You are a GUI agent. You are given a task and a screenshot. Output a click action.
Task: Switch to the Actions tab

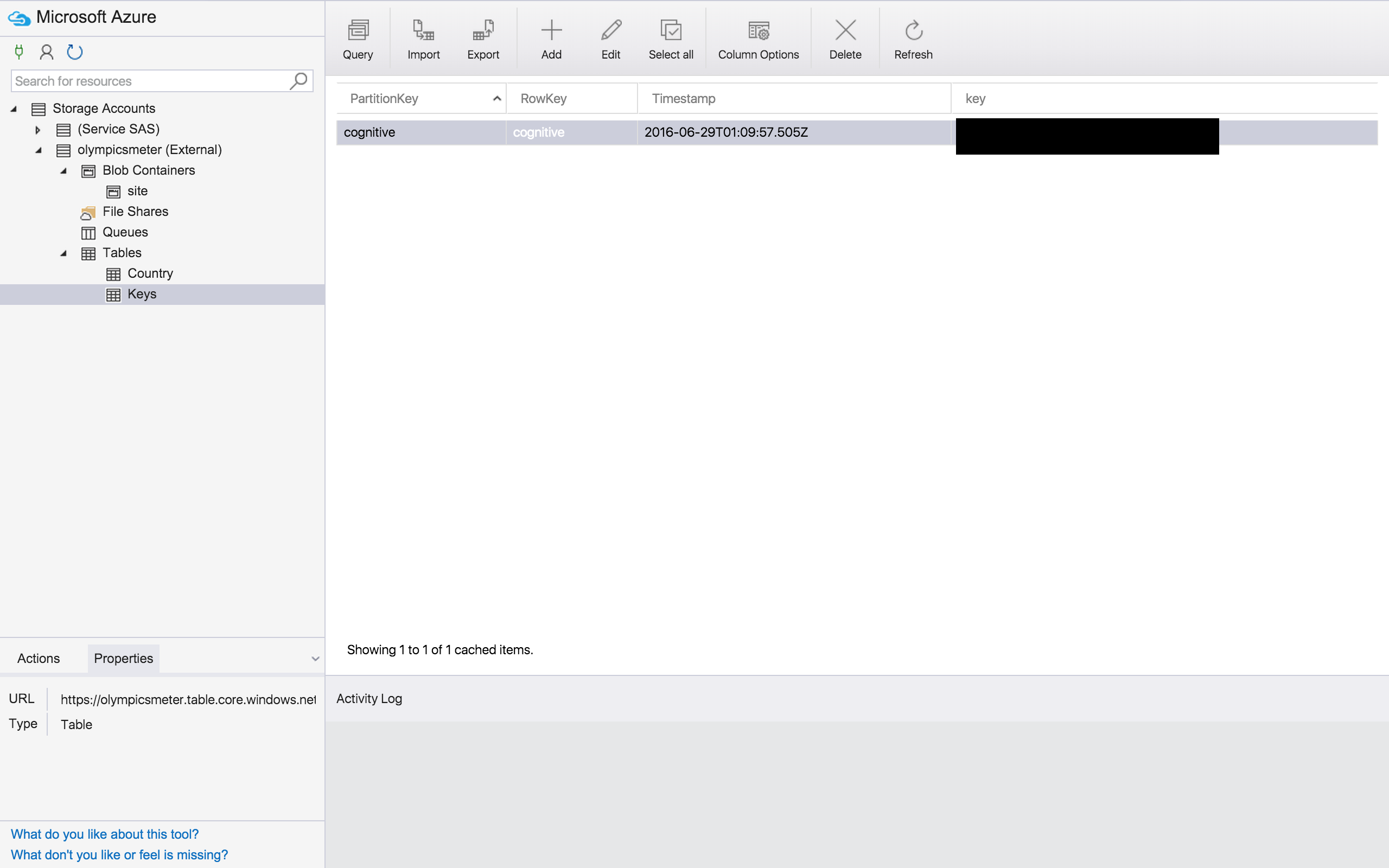[x=39, y=659]
